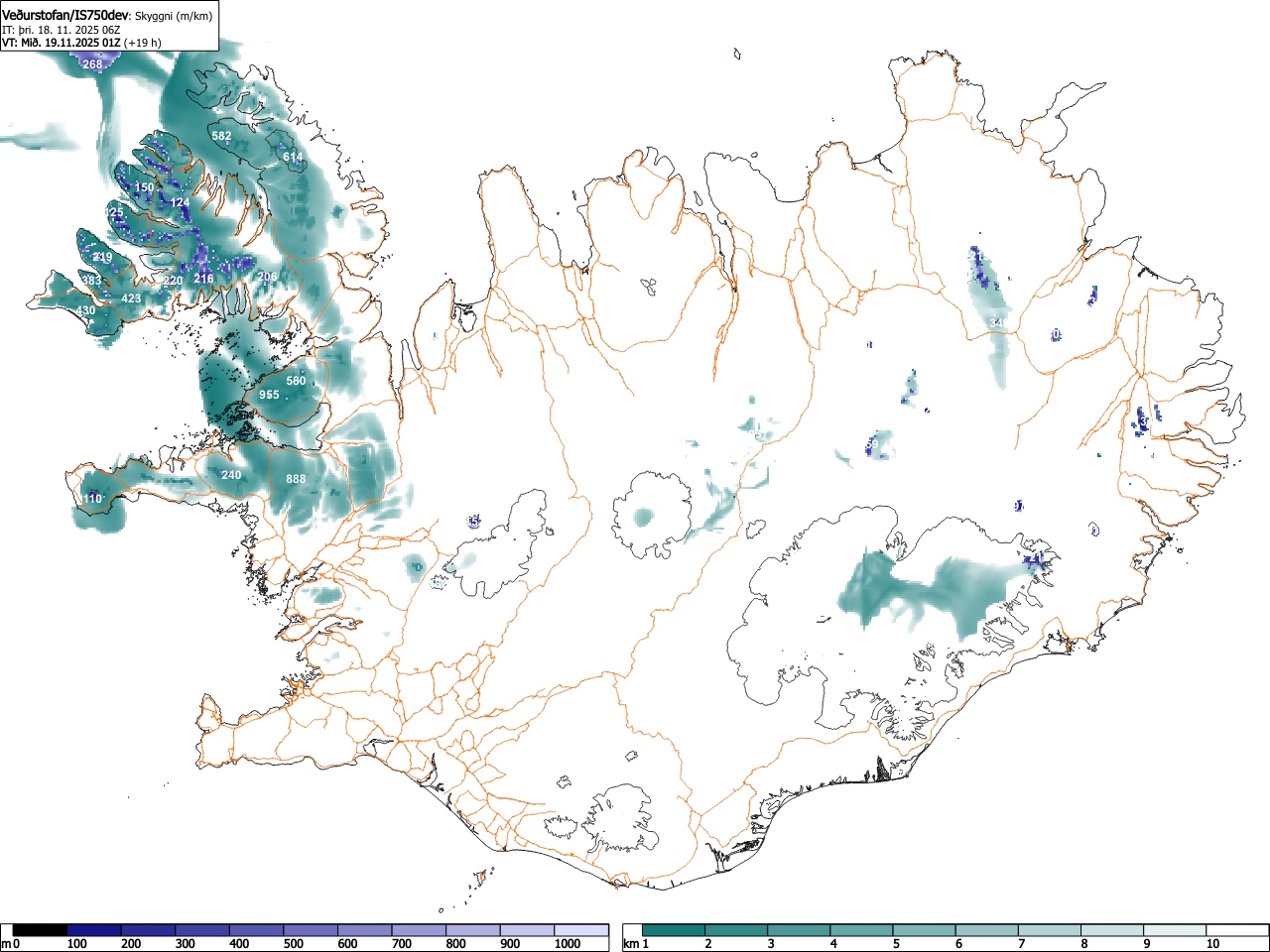This screenshot has width=1270, height=952.
Task: Select the 5–6 km legend swatch
Action: [925, 930]
